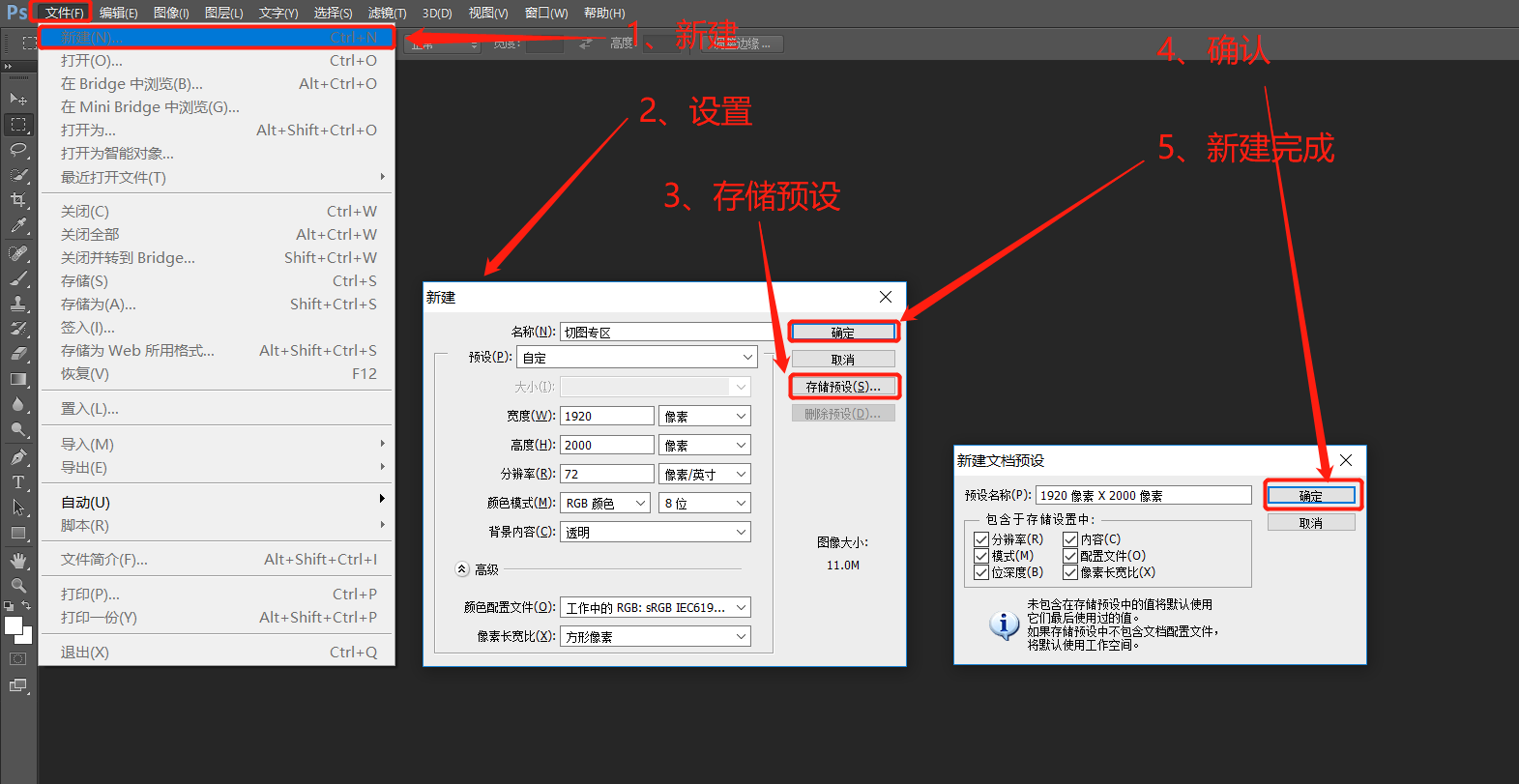Click 取消 in 新建文档预设 dialog
1519x784 pixels.
click(x=1311, y=522)
